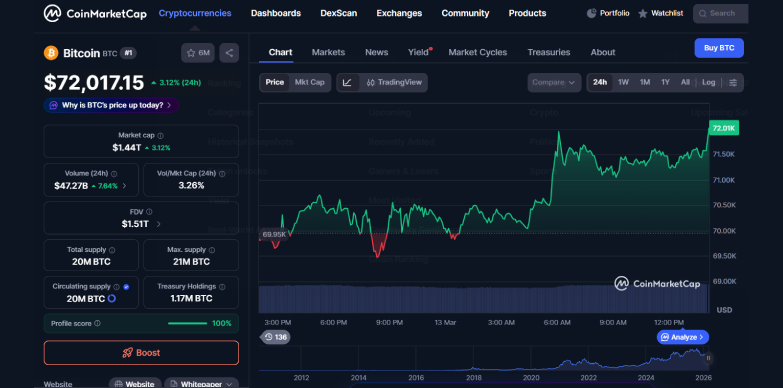The height and width of the screenshot is (388, 783).
Task: Select 24h chart timeframe
Action: pos(600,82)
